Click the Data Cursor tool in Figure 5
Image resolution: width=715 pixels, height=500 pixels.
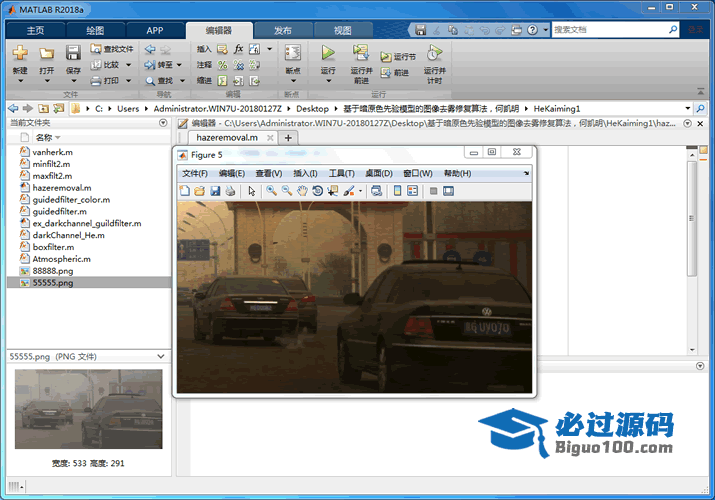[332, 190]
